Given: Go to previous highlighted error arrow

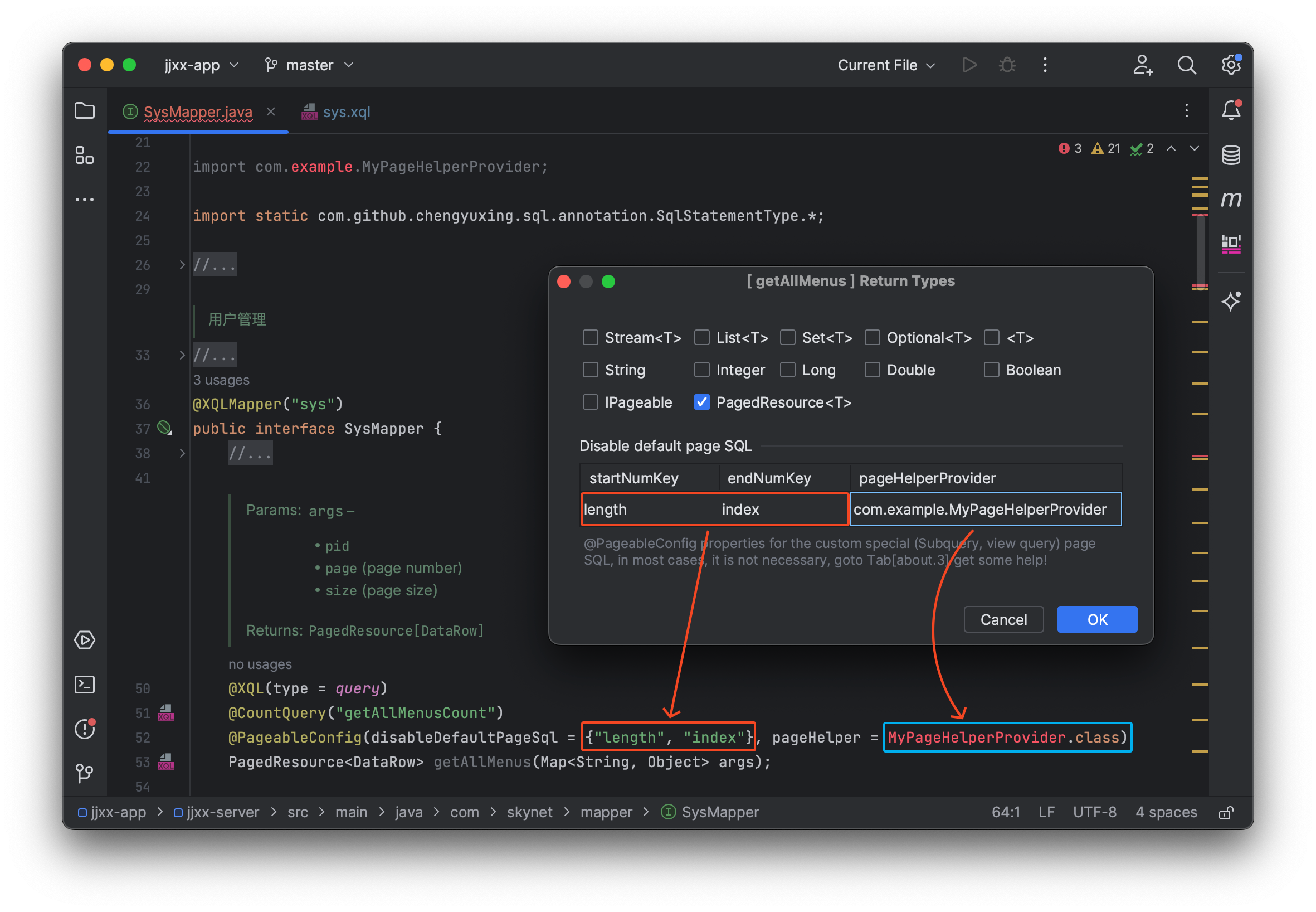Looking at the screenshot, I should [x=1171, y=149].
